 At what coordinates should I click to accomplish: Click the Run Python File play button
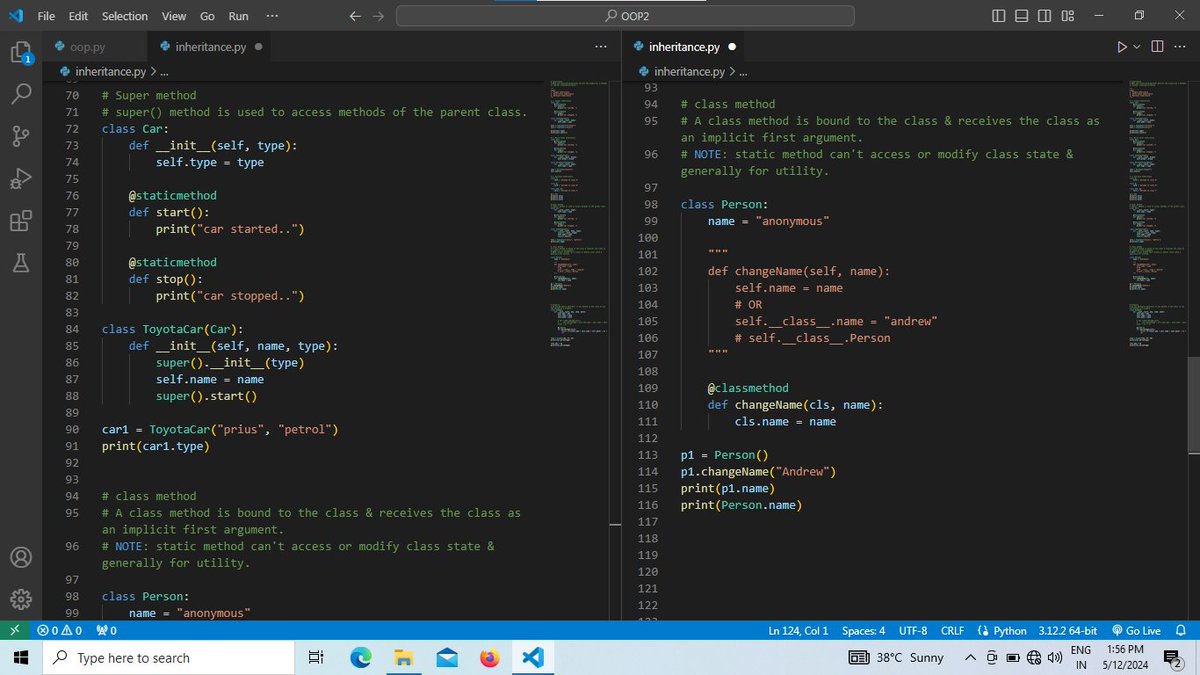1123,47
